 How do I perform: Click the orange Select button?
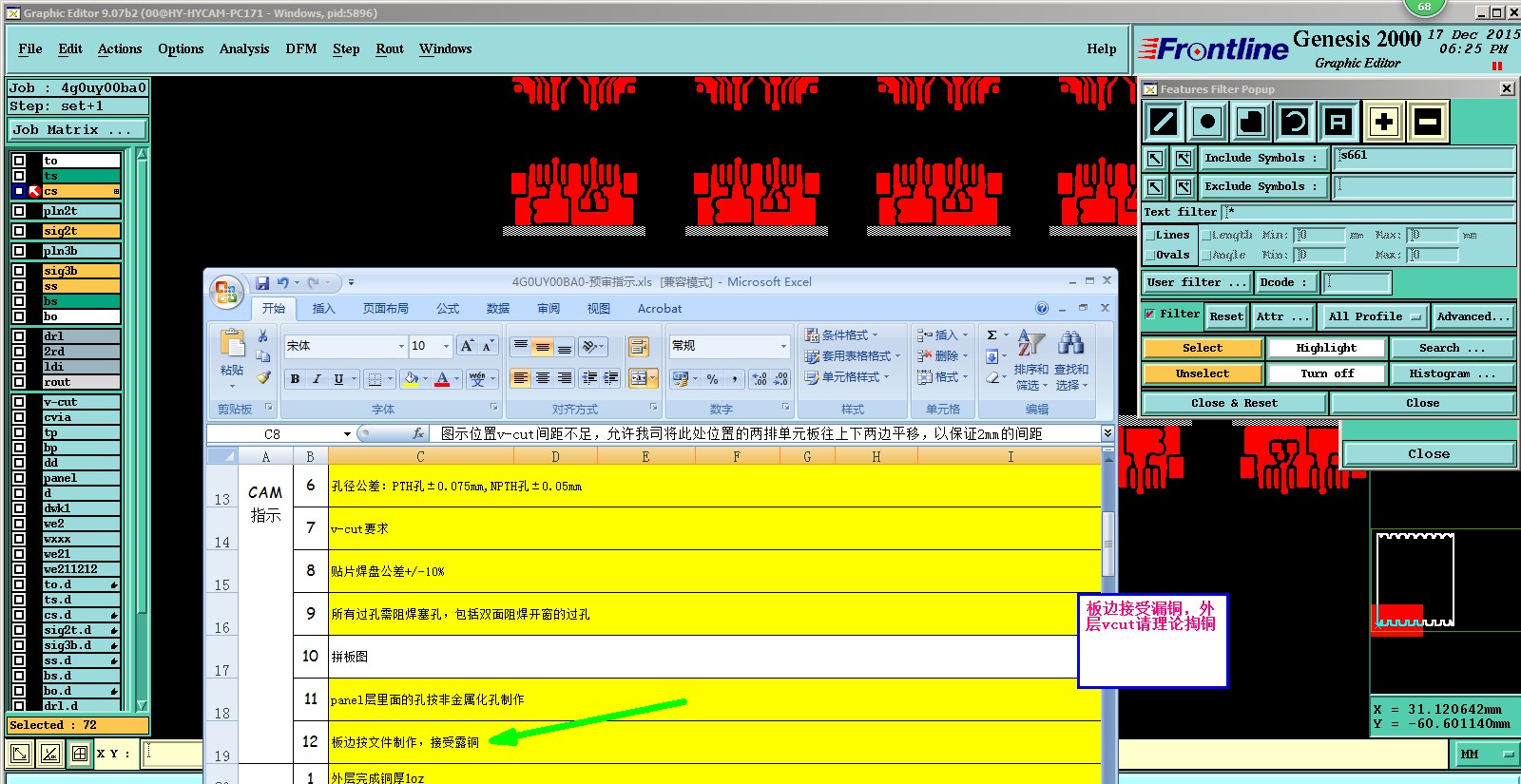click(x=1203, y=348)
